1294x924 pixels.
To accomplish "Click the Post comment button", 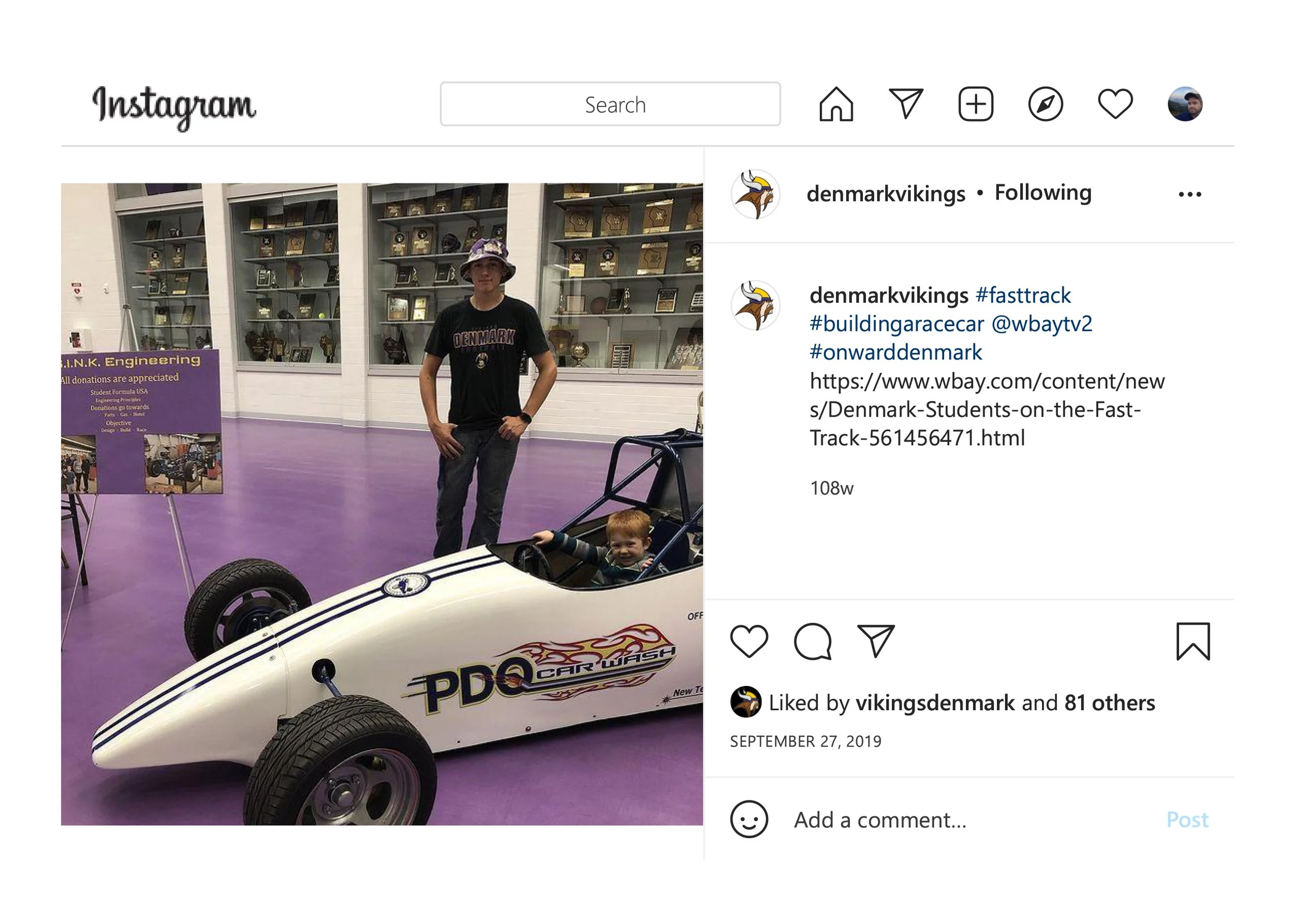I will [1187, 819].
